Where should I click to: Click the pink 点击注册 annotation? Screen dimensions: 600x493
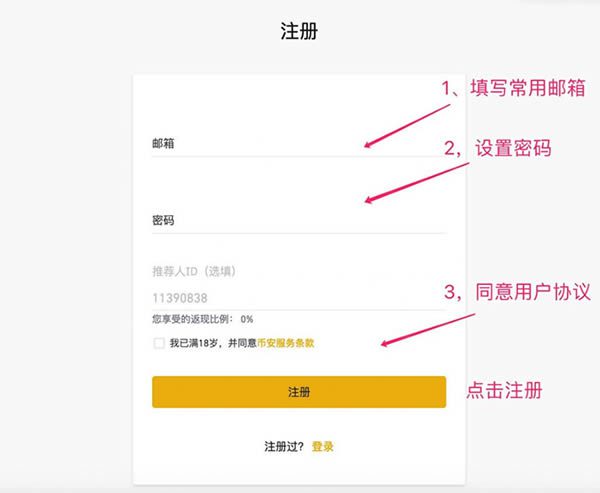click(x=504, y=390)
